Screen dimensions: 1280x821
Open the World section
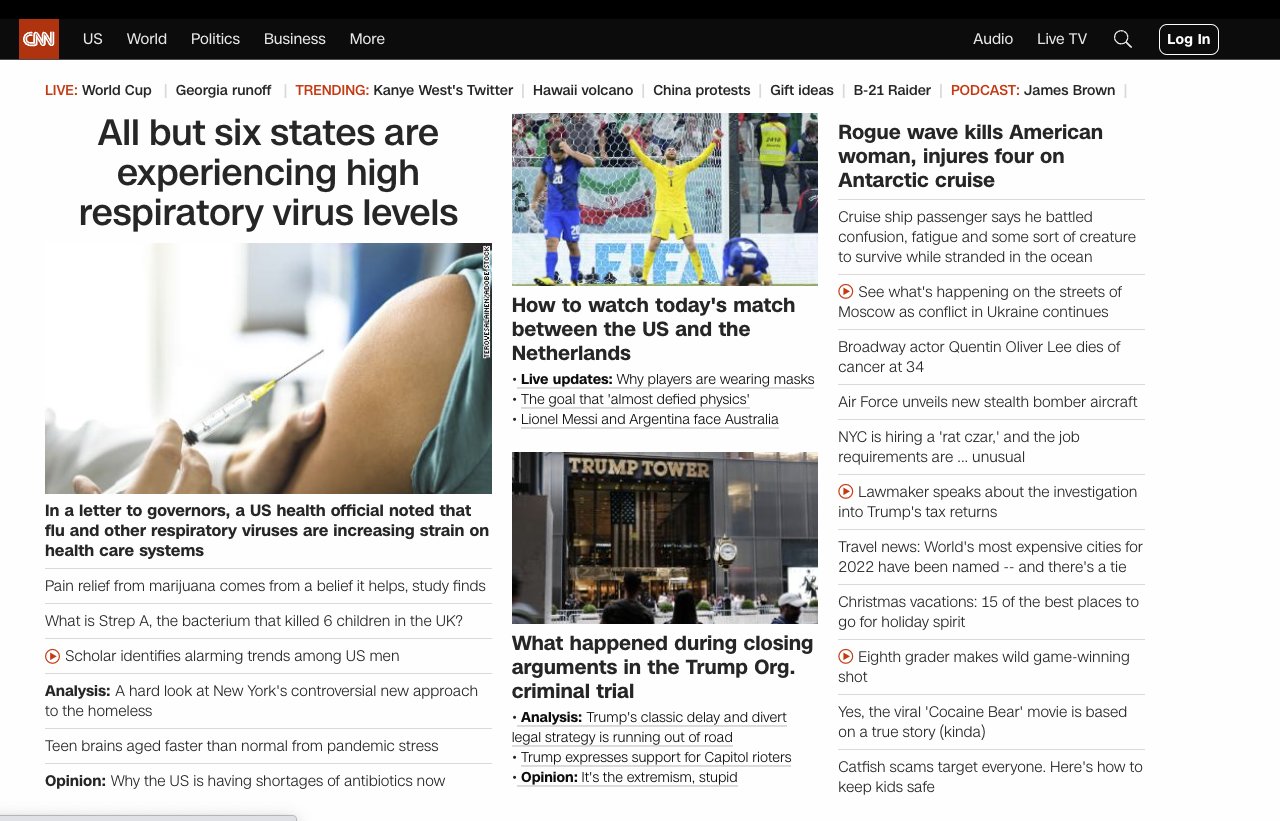click(147, 39)
